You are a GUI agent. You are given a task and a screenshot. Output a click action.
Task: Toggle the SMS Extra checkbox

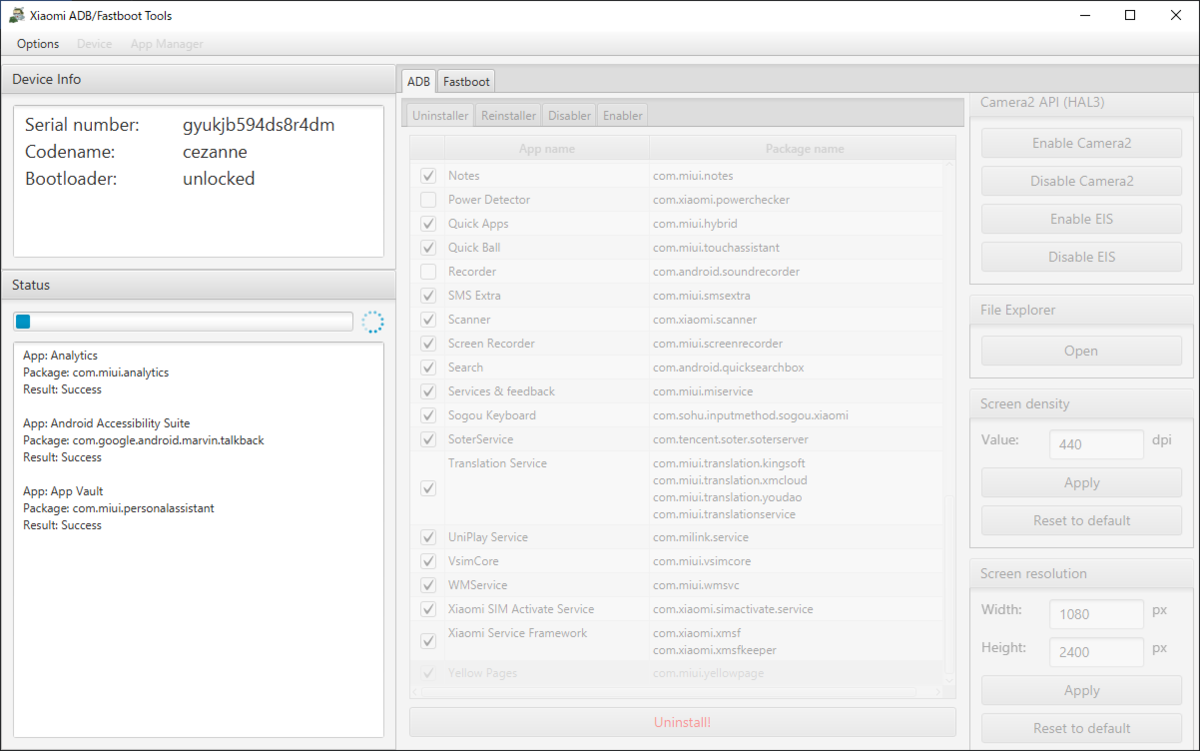pos(428,295)
